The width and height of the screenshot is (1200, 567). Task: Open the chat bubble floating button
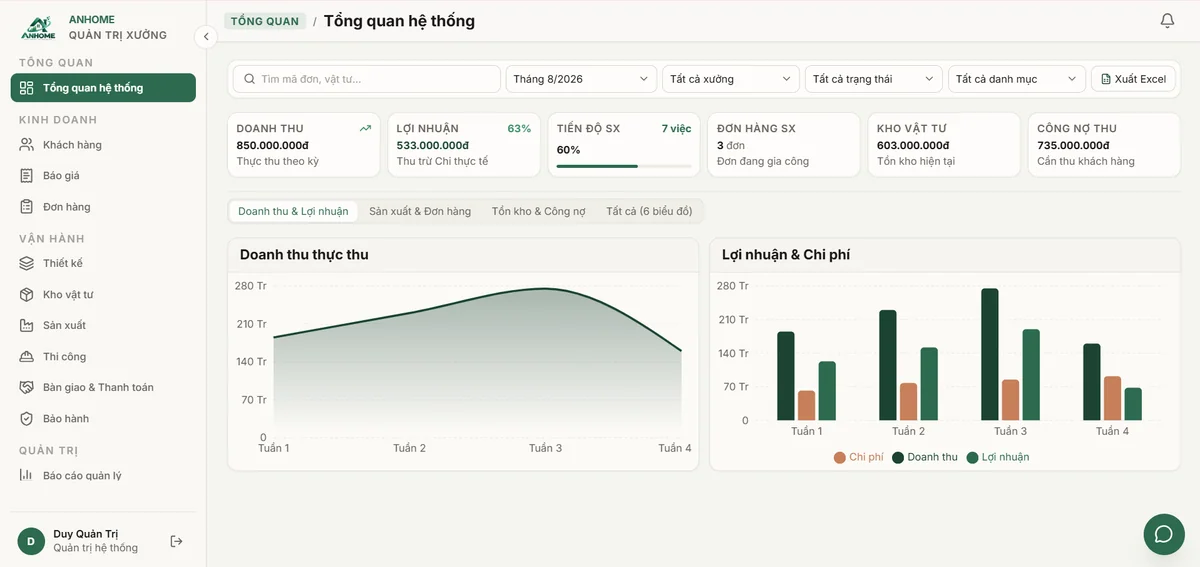click(x=1164, y=534)
